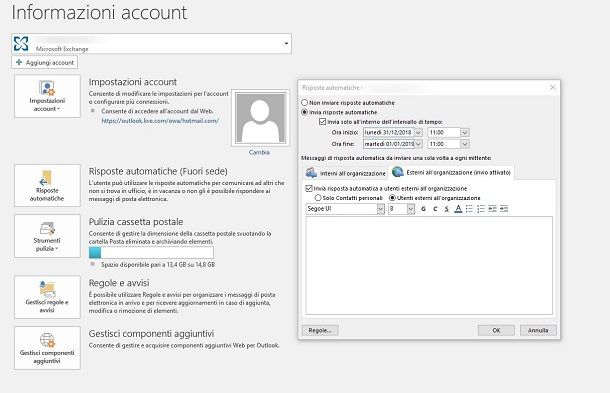
Task: Click the mailbox space usage bar
Action: [x=151, y=253]
